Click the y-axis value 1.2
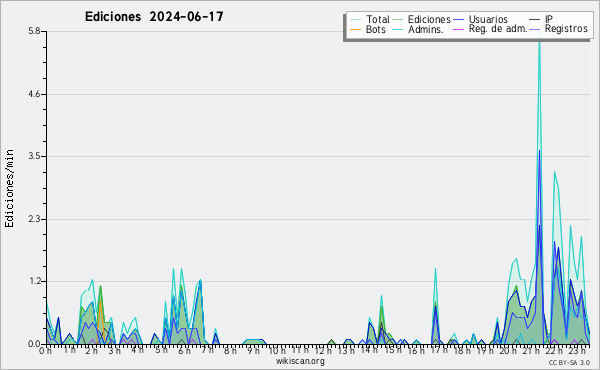The height and width of the screenshot is (370, 600). pyautogui.click(x=34, y=282)
